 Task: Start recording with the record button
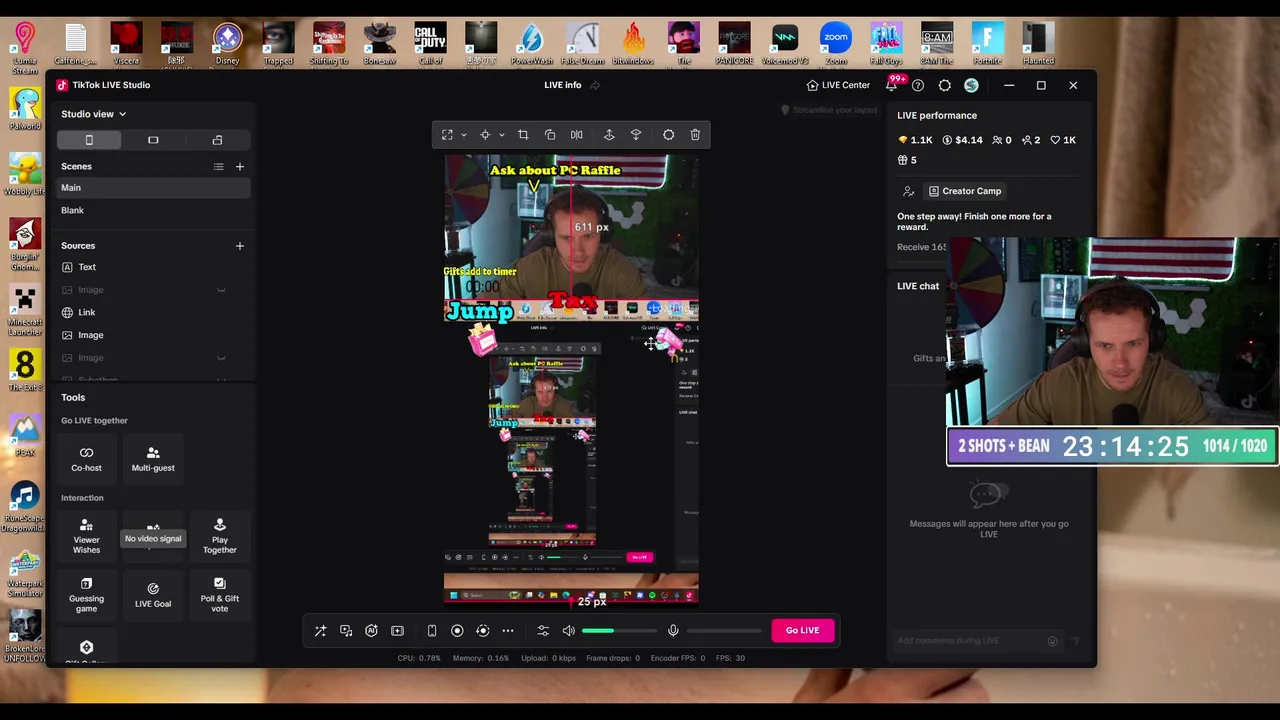click(457, 631)
